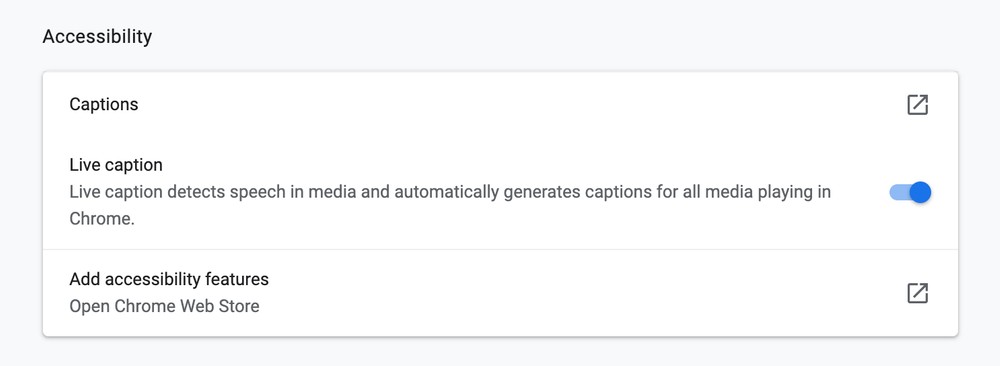Screen dimensions: 1000x366
Task: Click the Live caption title text
Action: [116, 165]
